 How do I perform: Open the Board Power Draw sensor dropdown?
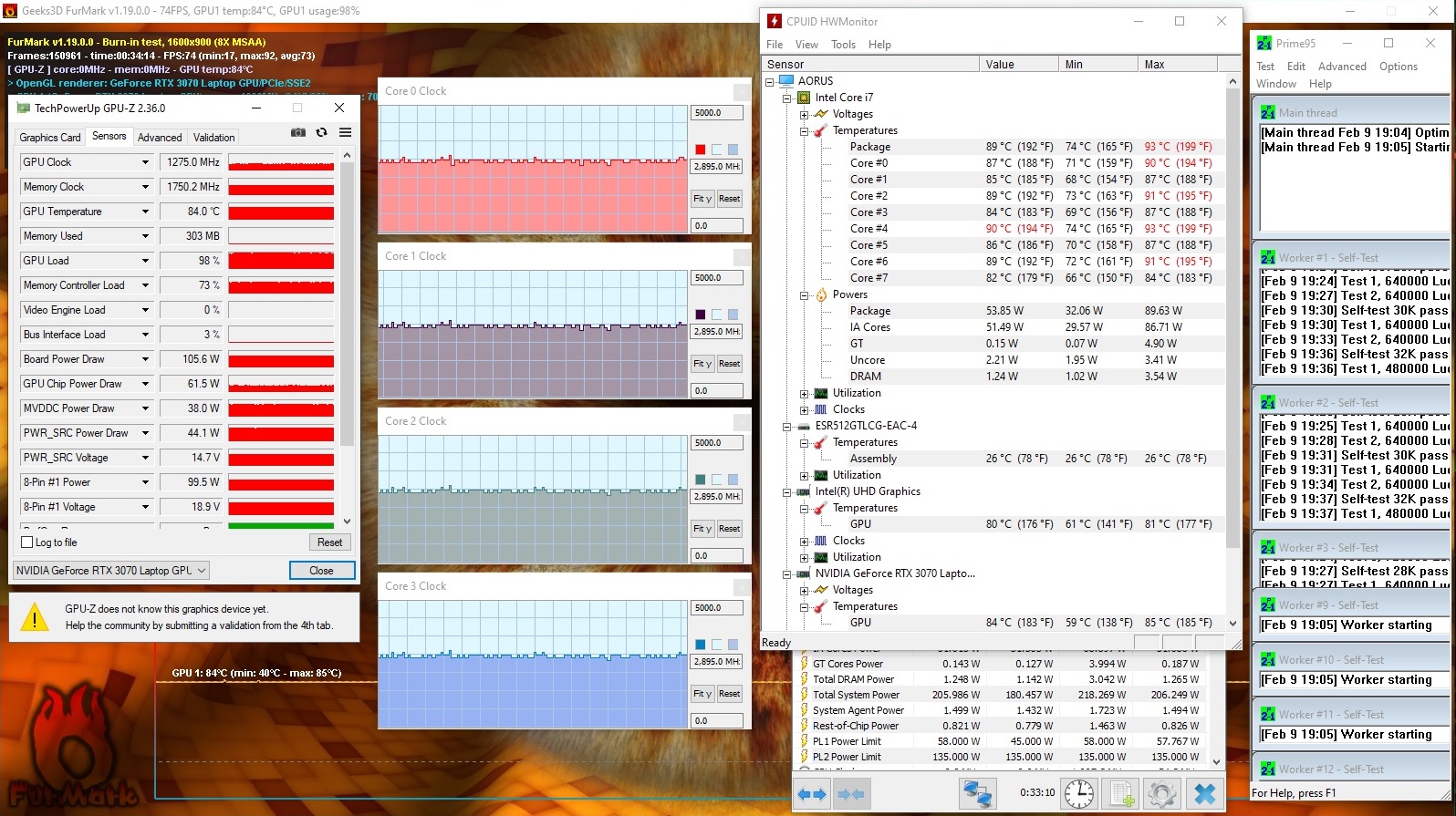point(145,359)
